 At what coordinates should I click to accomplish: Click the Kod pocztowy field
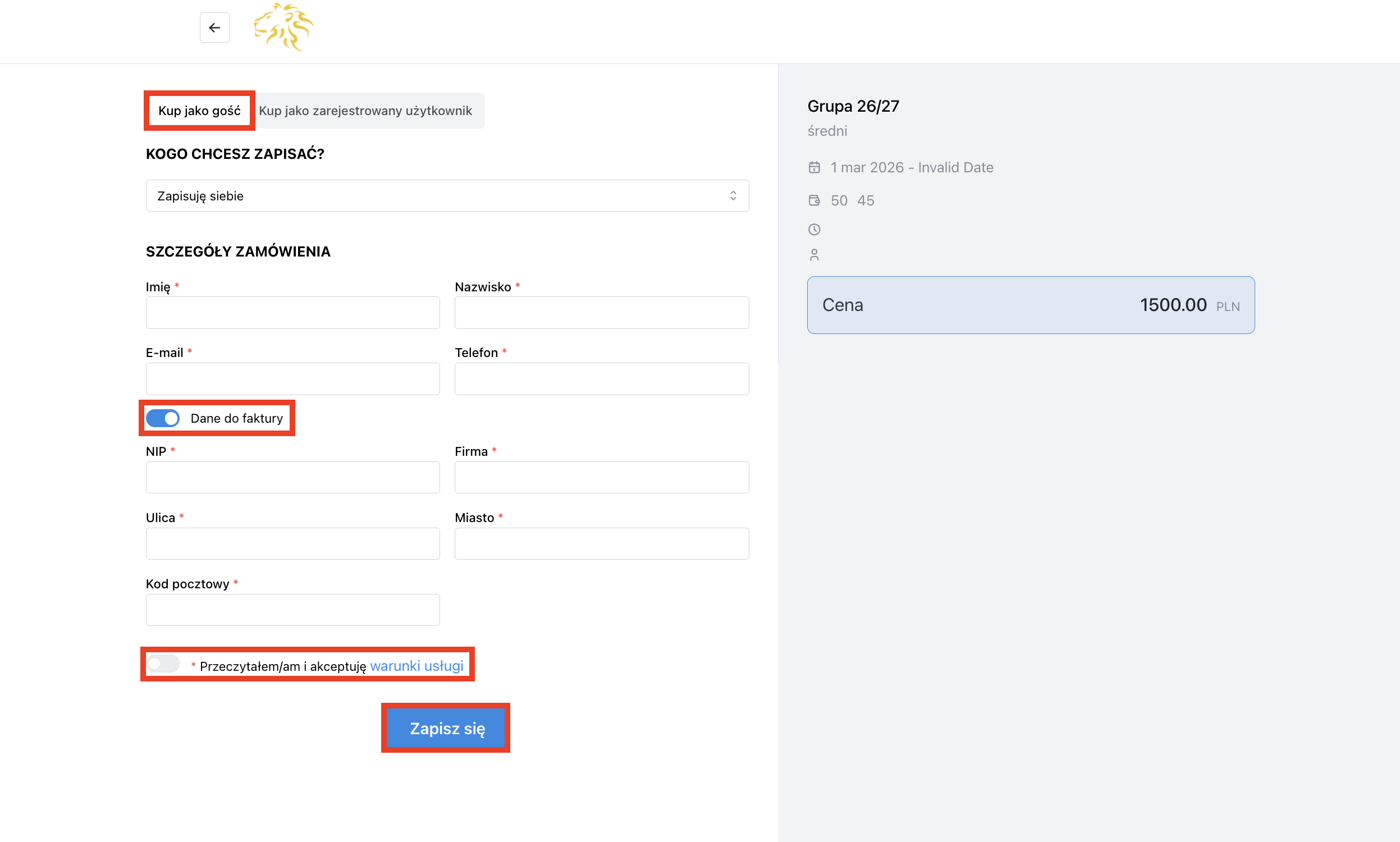coord(292,610)
